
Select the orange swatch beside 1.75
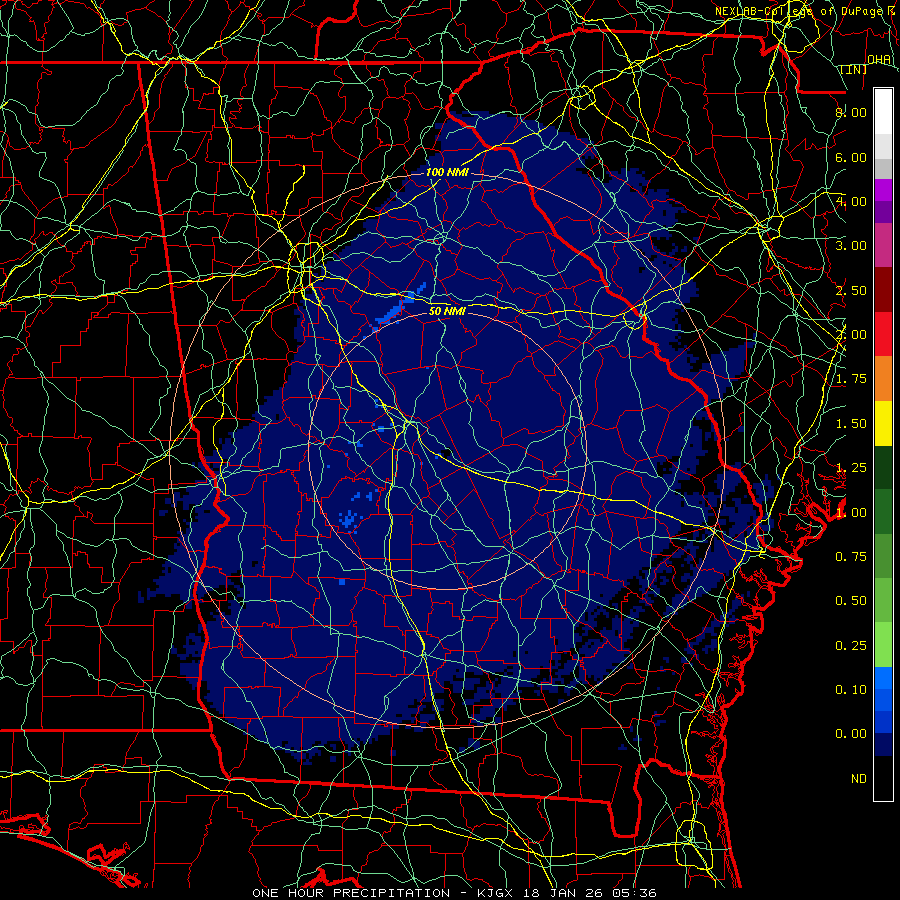(883, 378)
